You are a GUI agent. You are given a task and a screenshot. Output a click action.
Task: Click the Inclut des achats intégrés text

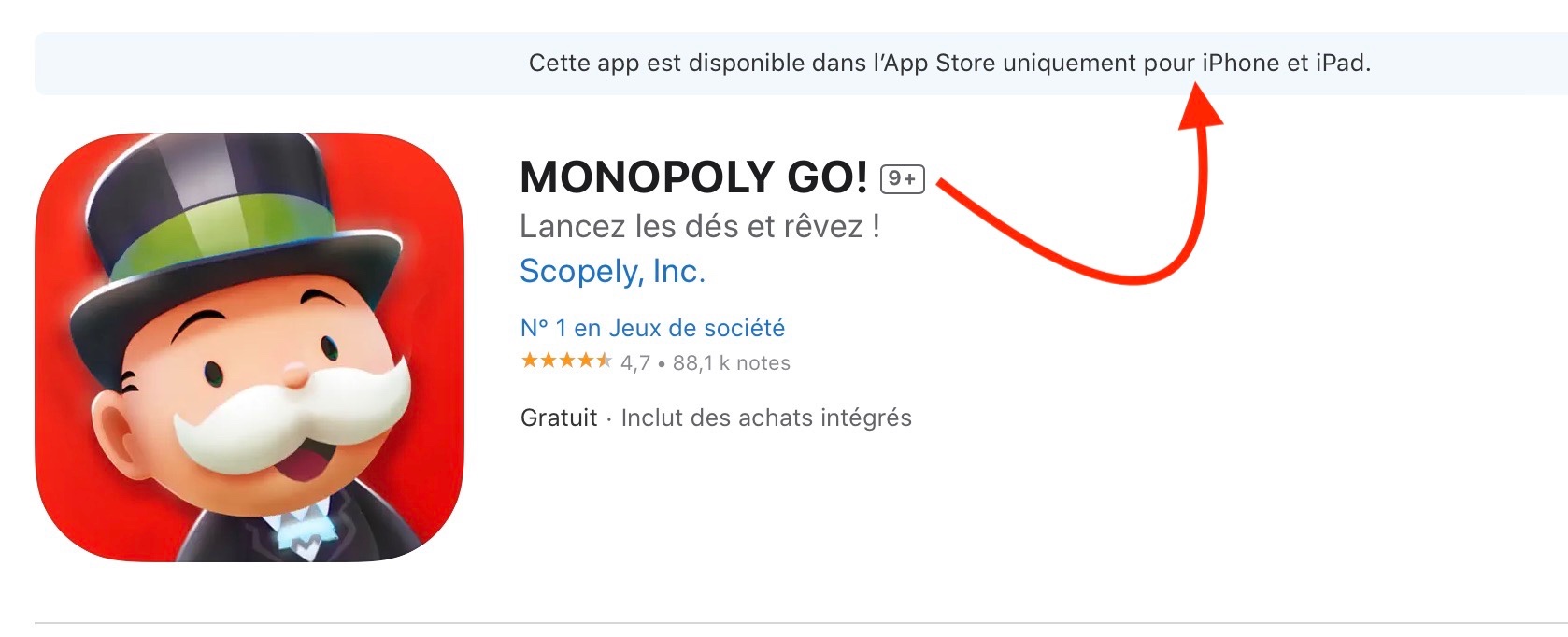766,418
